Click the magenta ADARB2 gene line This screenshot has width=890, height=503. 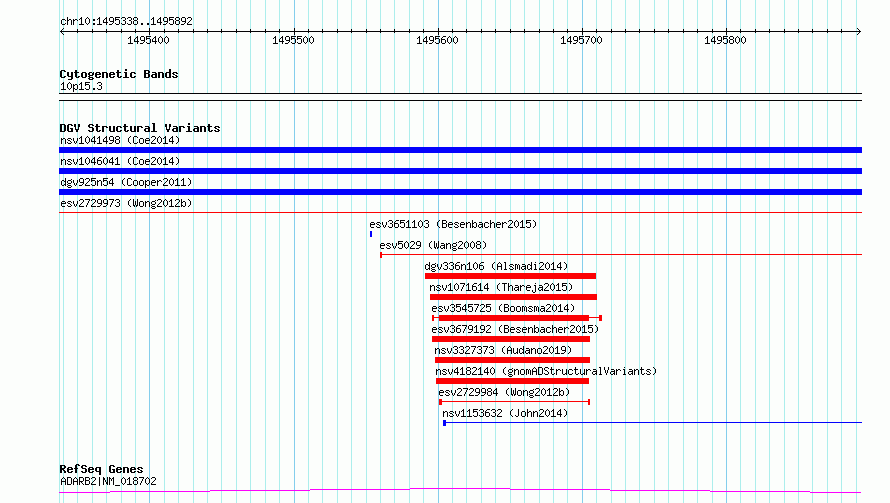click(x=460, y=491)
